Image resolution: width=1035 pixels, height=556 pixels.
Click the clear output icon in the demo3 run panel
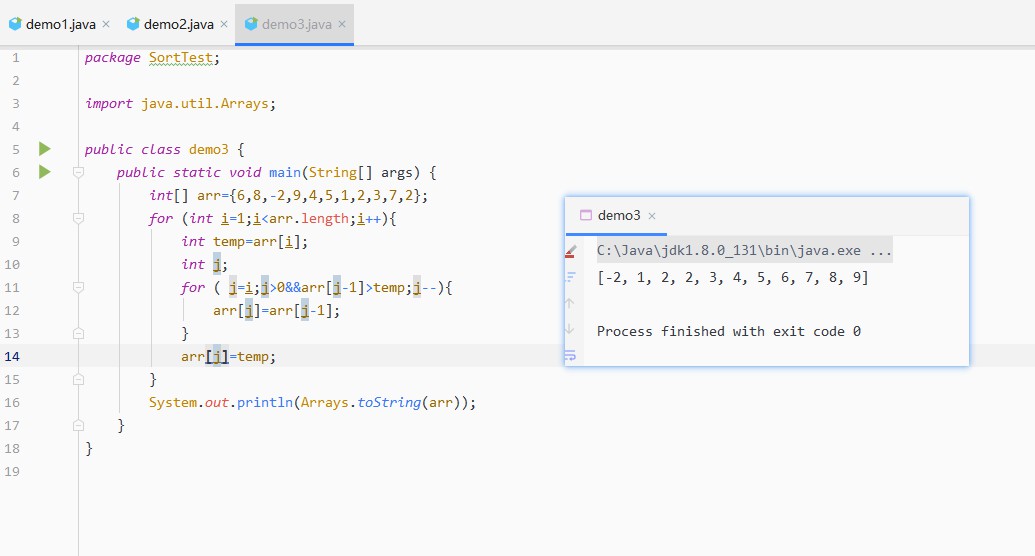click(570, 252)
